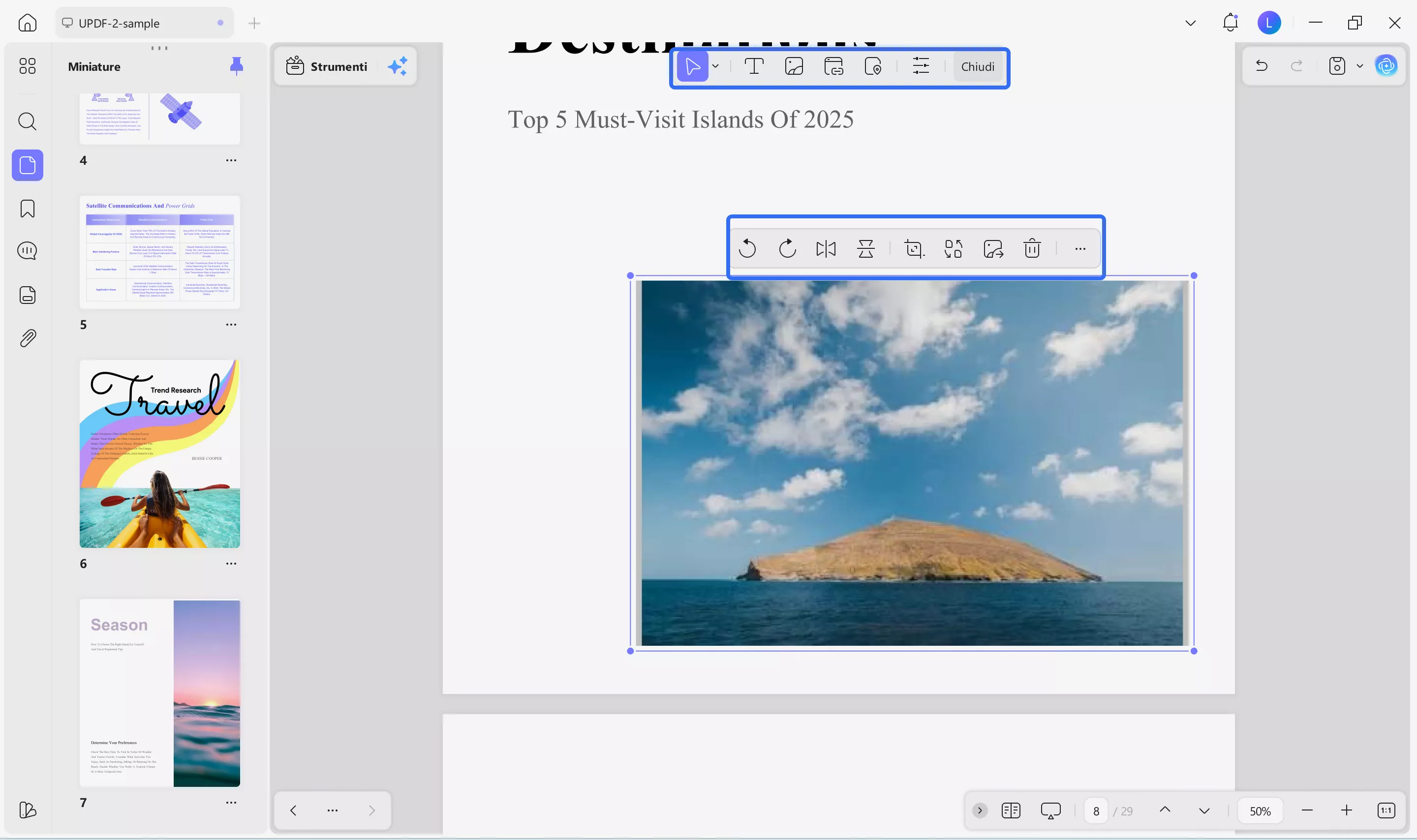This screenshot has height=840, width=1417.
Task: Toggle two-page view mode
Action: point(1011,810)
